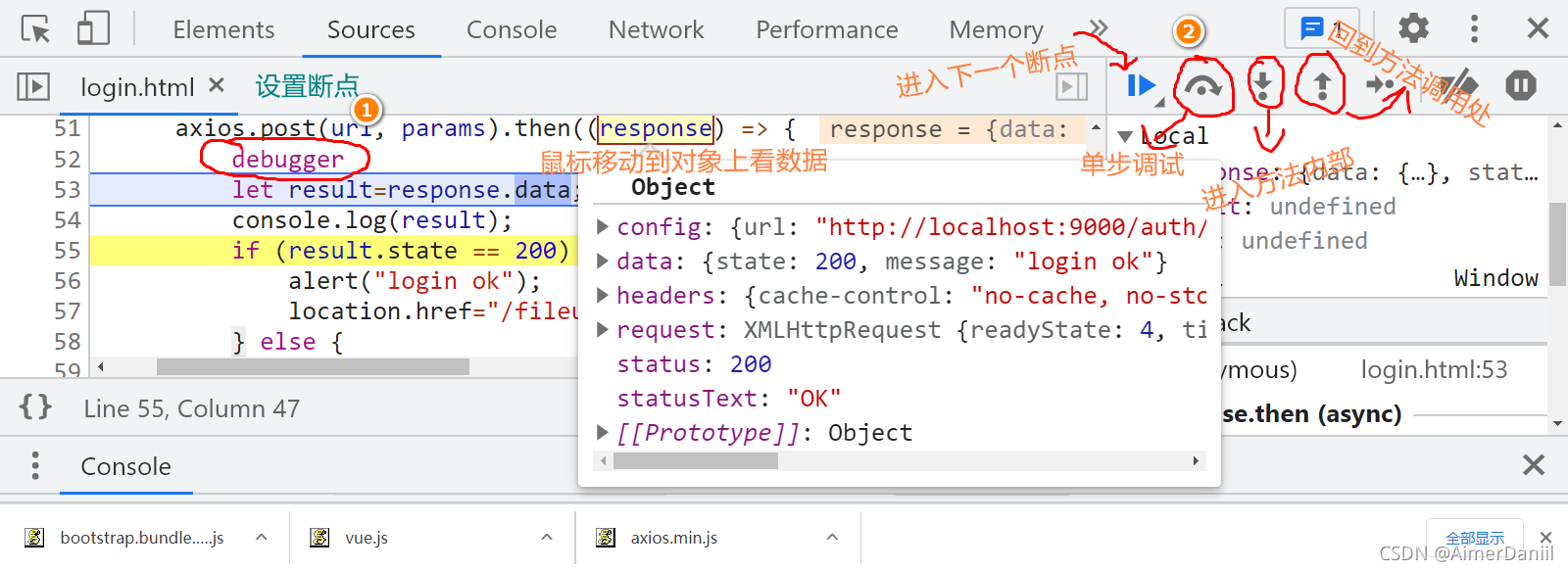This screenshot has width=1568, height=571.
Task: Activate the inspect element picker icon
Action: 35,29
